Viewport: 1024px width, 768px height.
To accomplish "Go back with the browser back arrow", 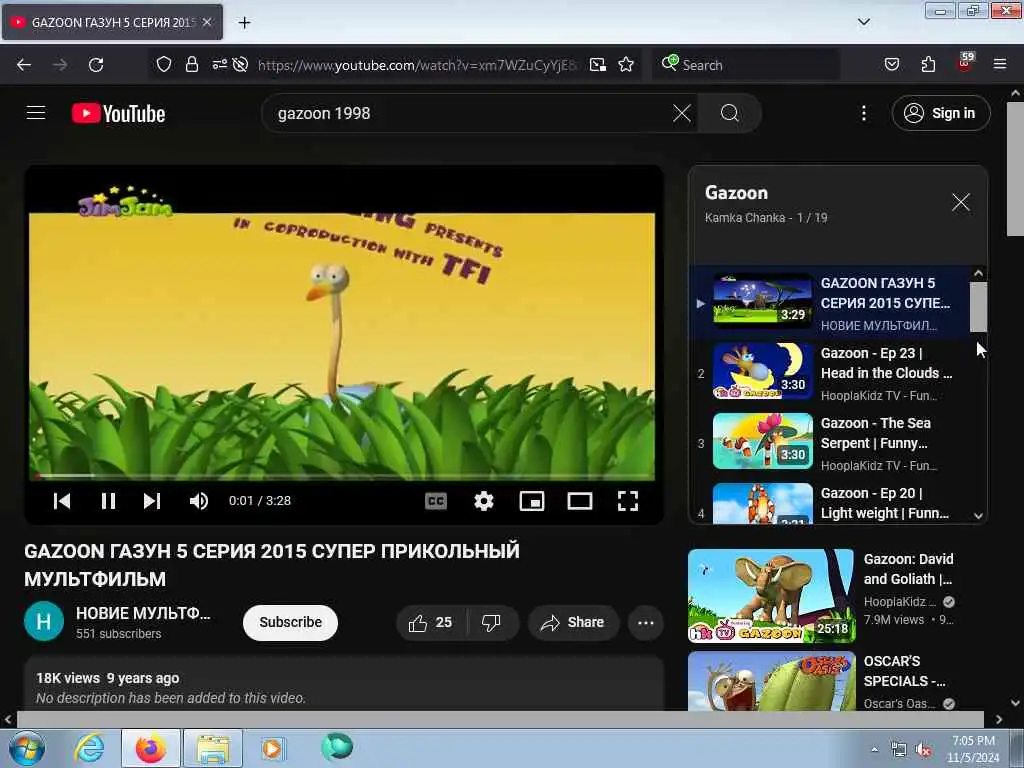I will pyautogui.click(x=24, y=65).
